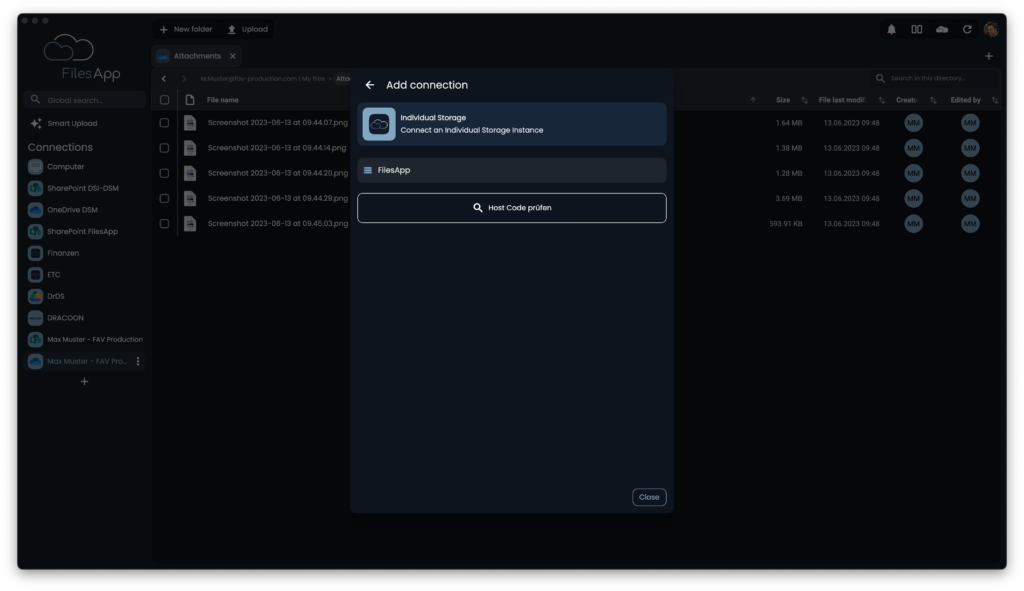The width and height of the screenshot is (1024, 591).
Task: Add connection with sidebar plus icon
Action: [x=84, y=381]
